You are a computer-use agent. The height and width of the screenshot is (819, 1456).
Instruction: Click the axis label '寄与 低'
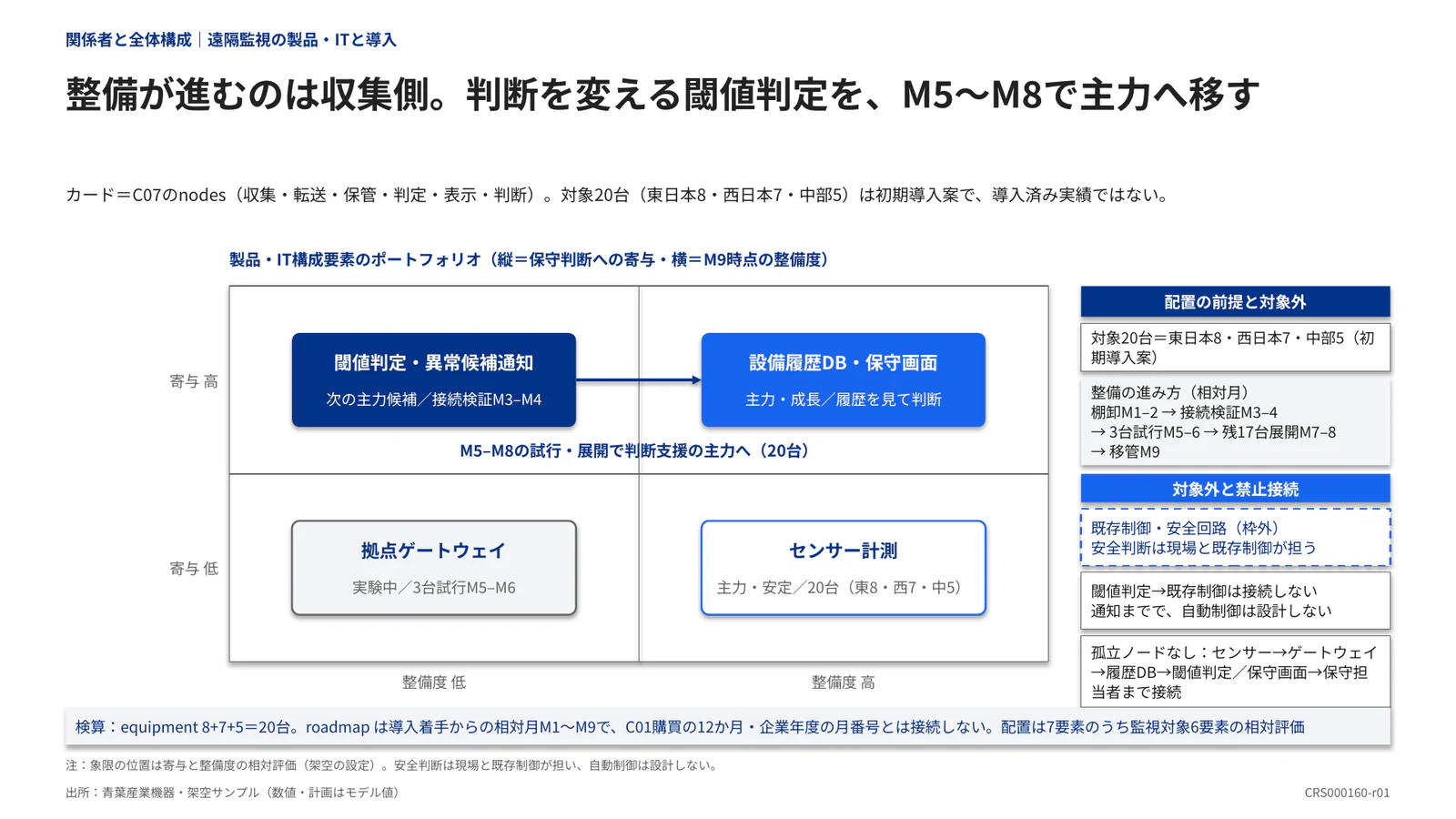pos(194,569)
